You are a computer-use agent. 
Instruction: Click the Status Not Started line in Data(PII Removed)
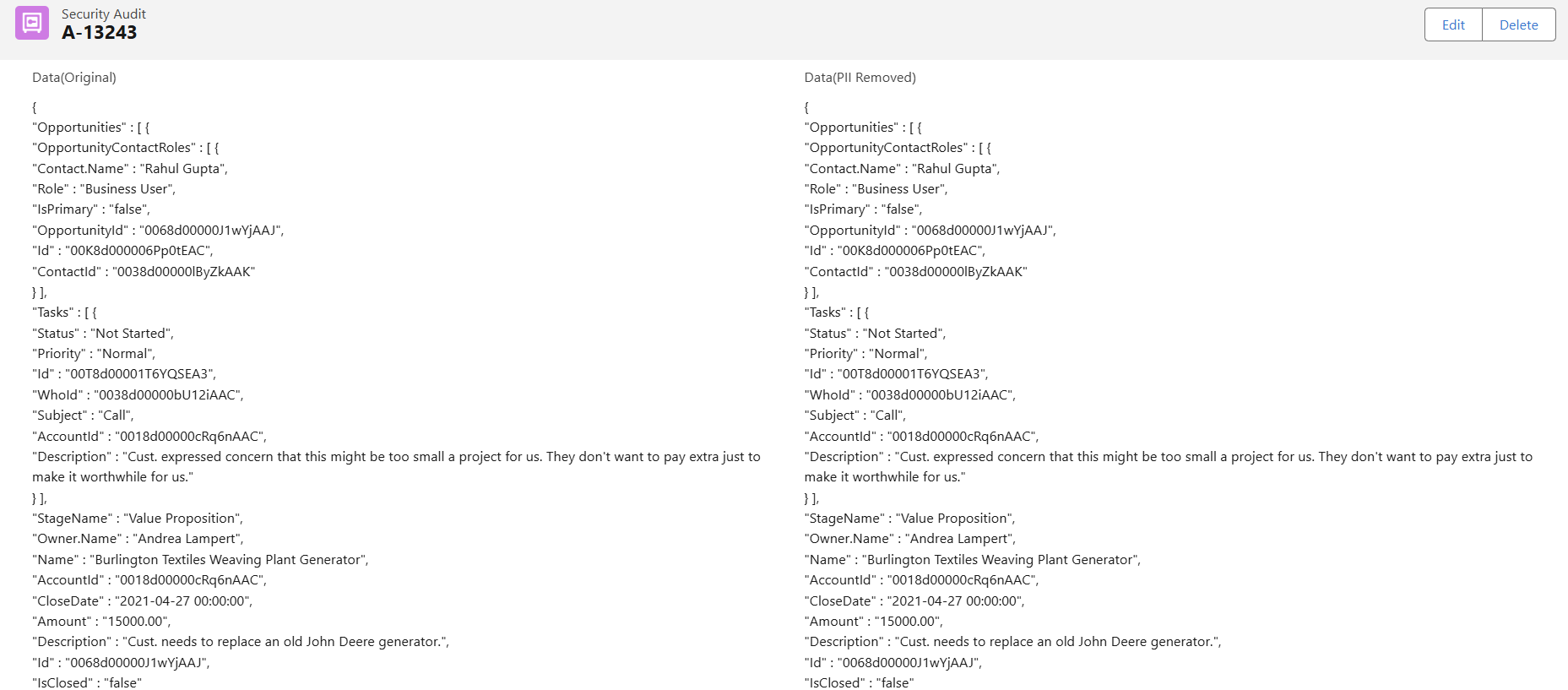[x=875, y=334]
